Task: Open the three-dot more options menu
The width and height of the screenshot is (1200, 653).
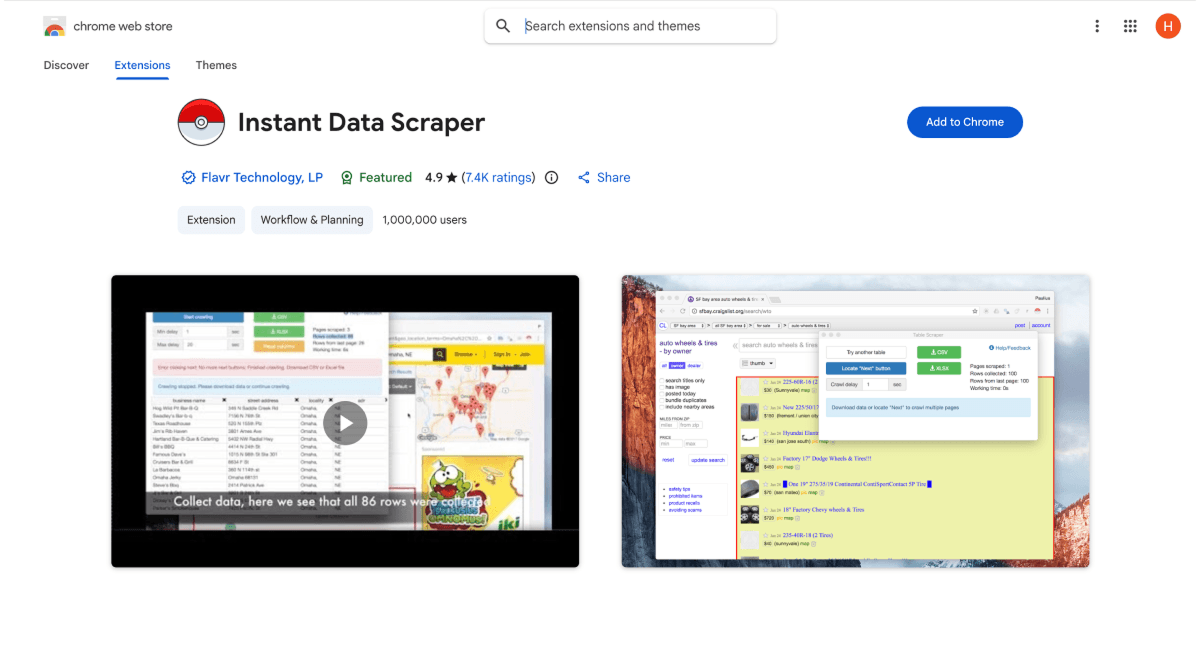Action: coord(1097,26)
